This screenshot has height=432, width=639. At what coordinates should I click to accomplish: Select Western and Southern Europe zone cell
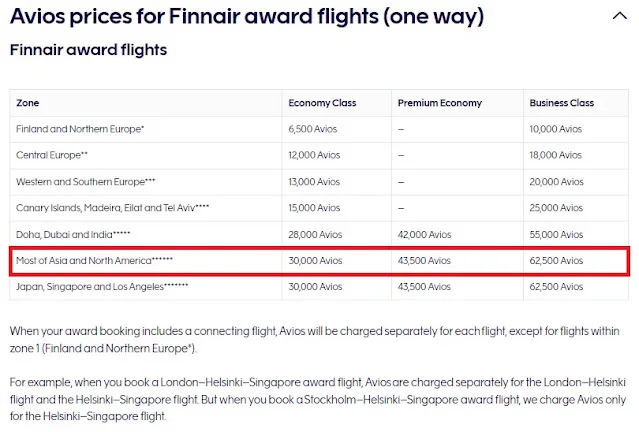pos(86,182)
